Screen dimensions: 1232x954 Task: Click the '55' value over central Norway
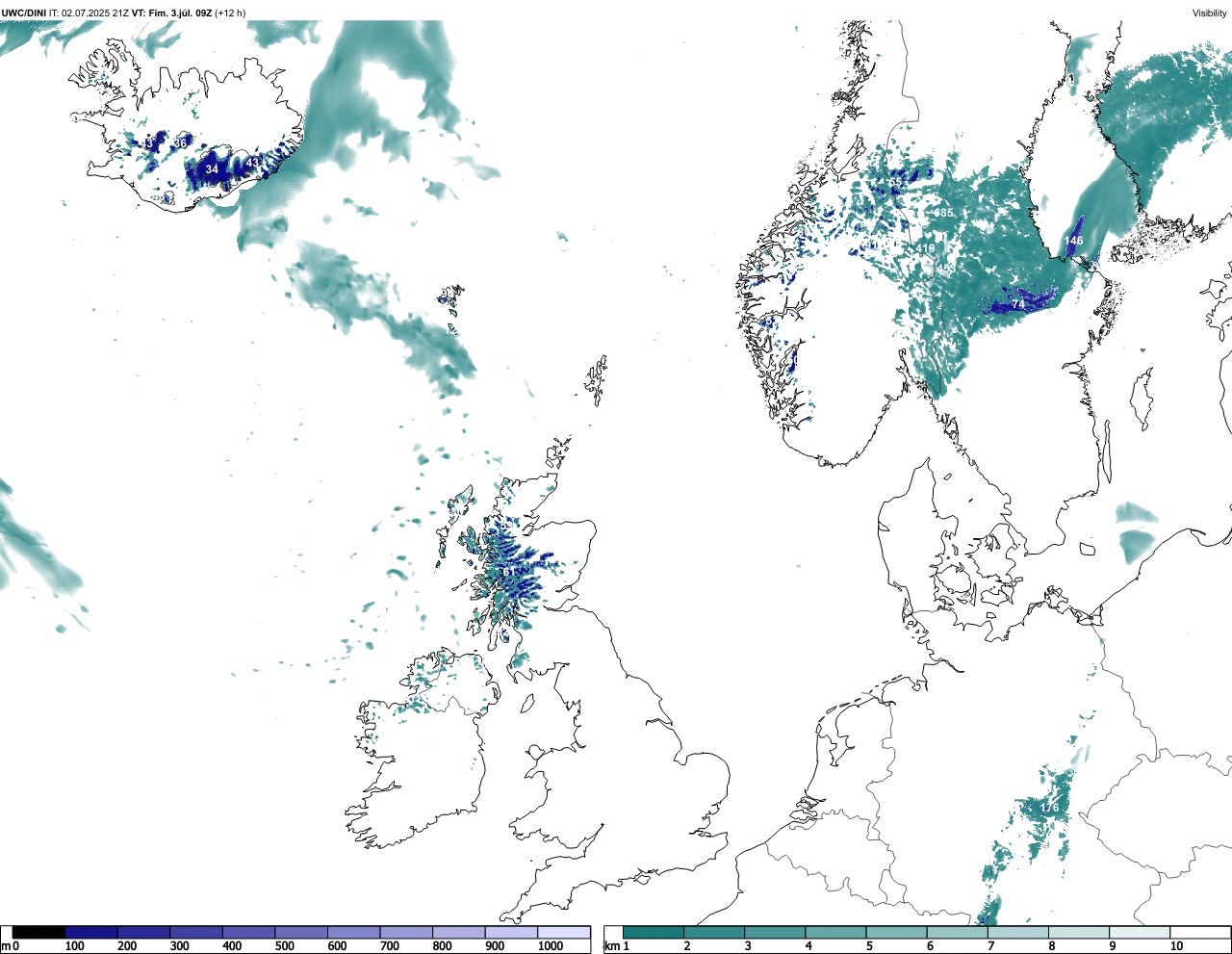tap(895, 181)
